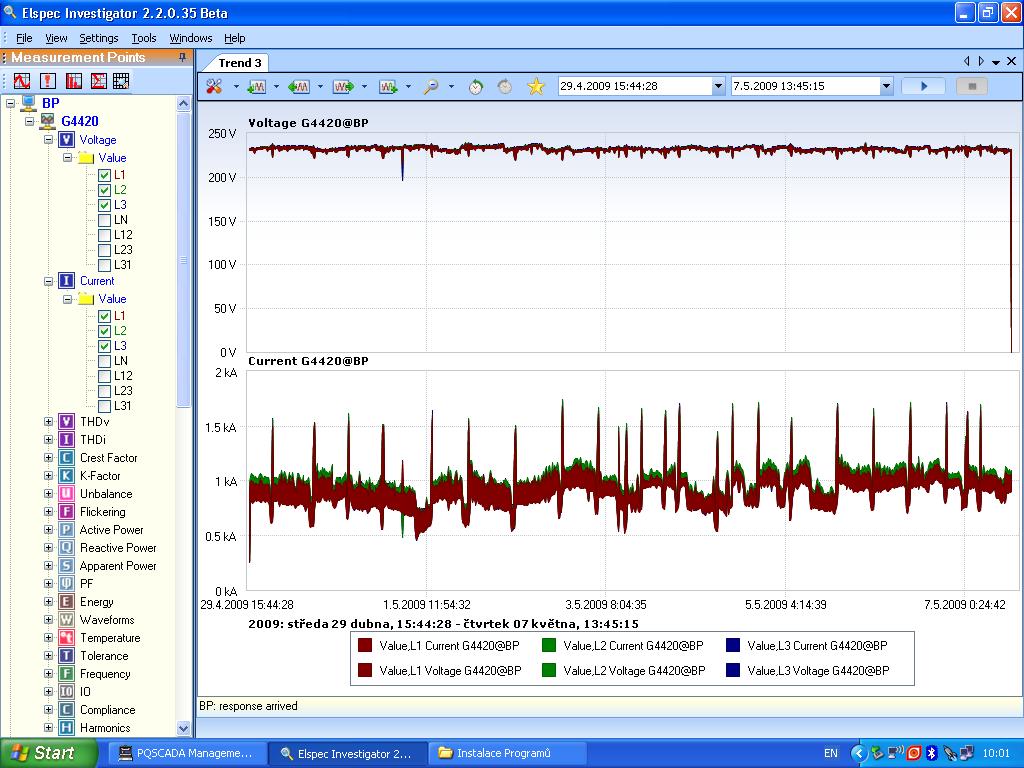Uncheck Current L2 checkbox
This screenshot has height=768, width=1024.
pos(104,331)
